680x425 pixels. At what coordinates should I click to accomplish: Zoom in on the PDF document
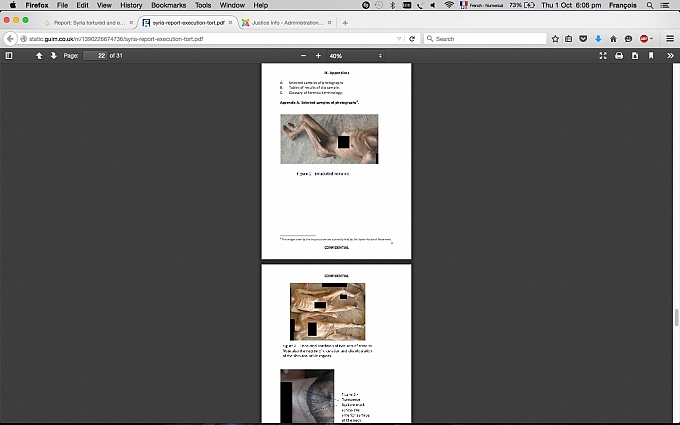click(319, 56)
